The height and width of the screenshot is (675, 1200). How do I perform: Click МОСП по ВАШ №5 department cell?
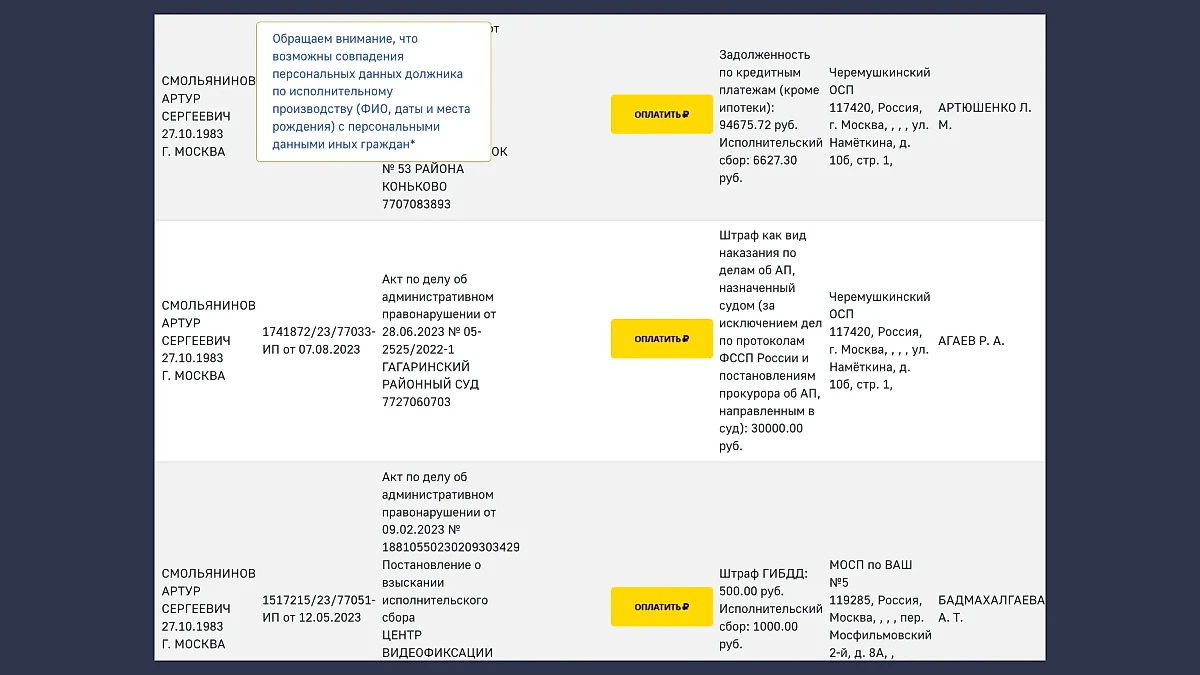pos(880,608)
